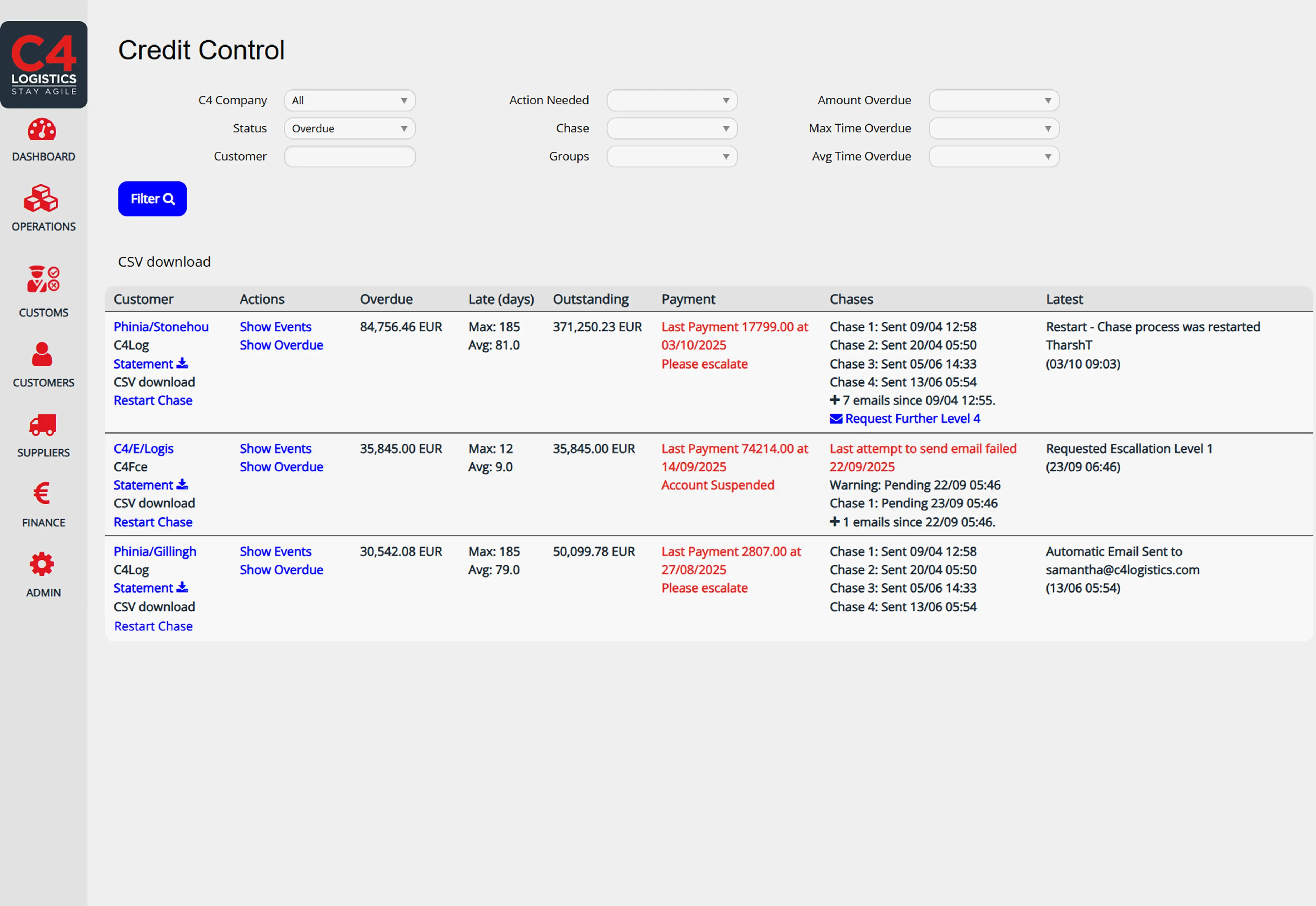Open the Phinia/Gillingh customer link
The width and height of the screenshot is (1316, 906).
[155, 551]
